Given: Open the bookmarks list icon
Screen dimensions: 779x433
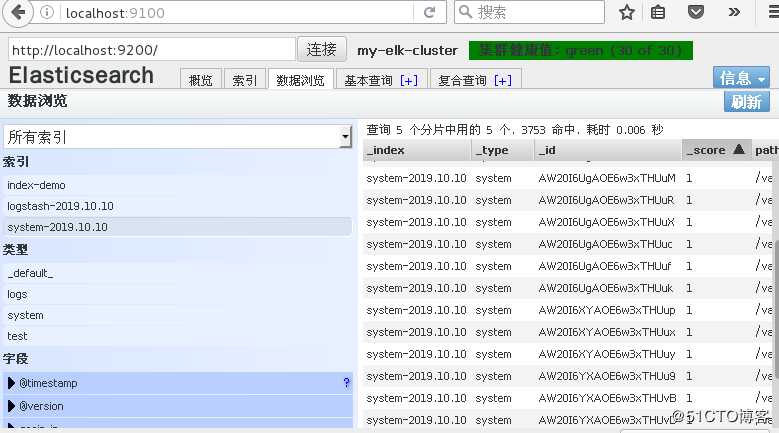Looking at the screenshot, I should pyautogui.click(x=658, y=12).
